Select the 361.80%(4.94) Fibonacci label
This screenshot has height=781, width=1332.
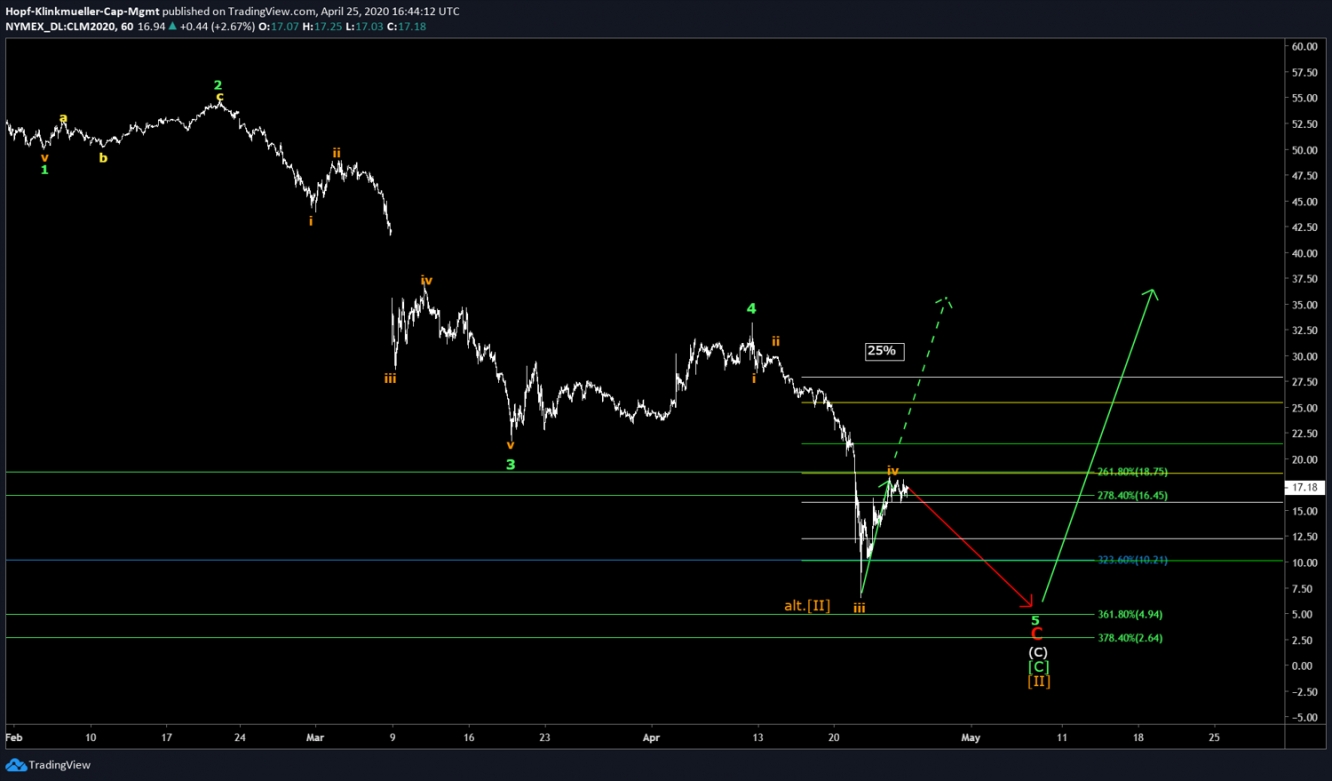(1130, 615)
